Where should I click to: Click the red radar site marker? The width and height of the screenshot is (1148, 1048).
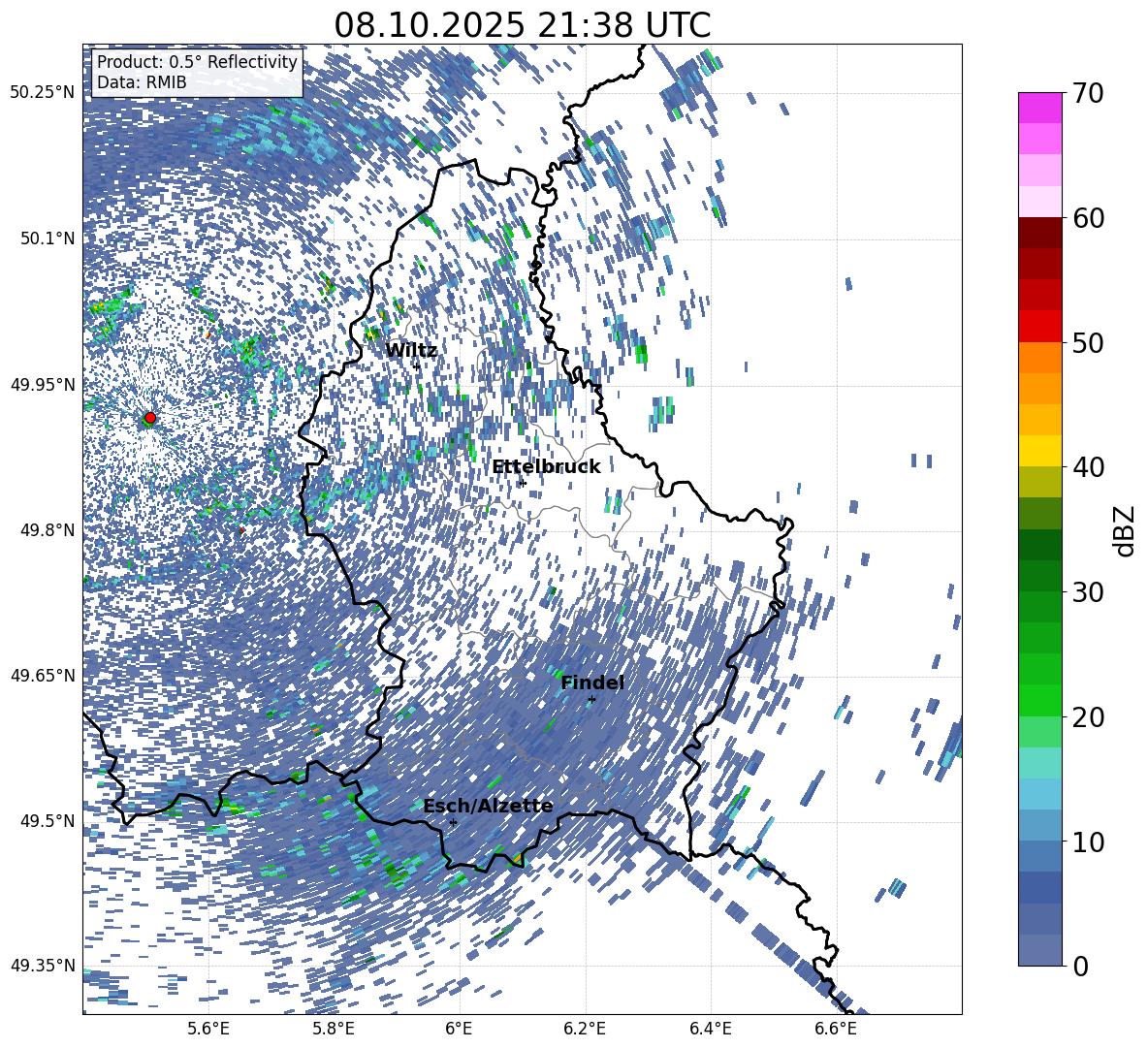click(x=150, y=418)
